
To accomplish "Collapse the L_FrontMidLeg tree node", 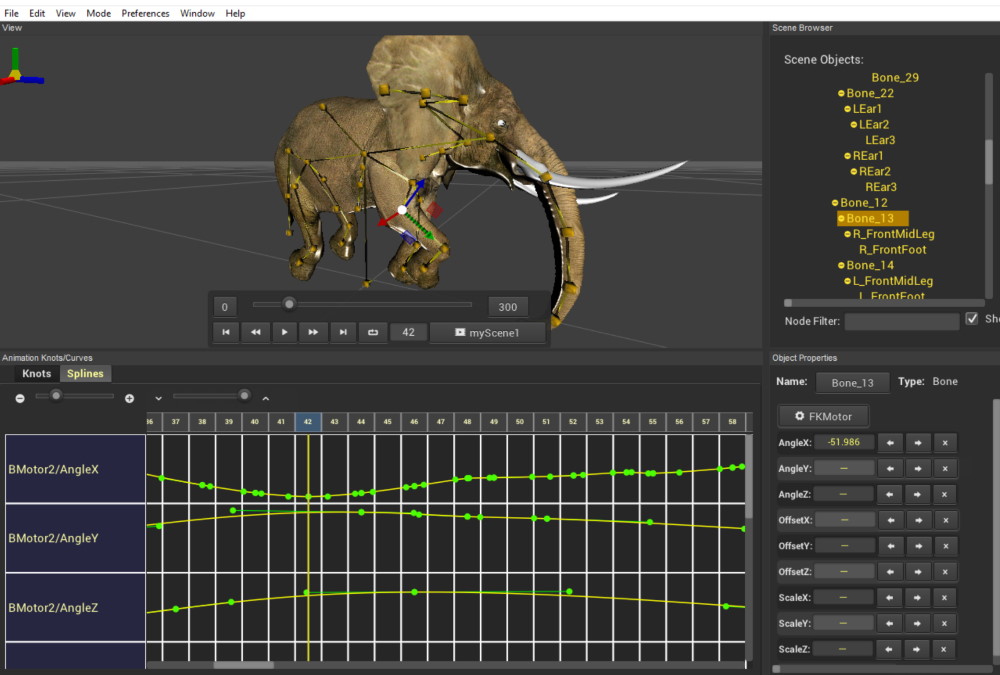I will coord(848,281).
